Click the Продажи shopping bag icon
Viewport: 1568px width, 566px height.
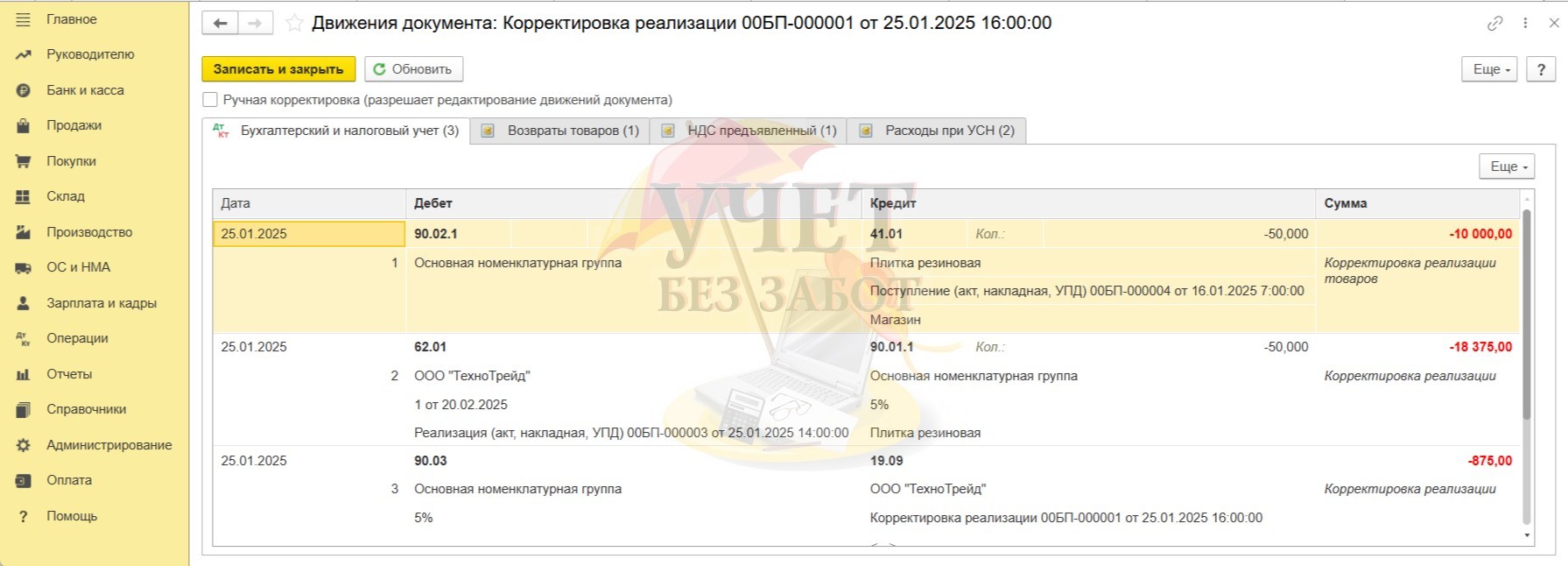pos(24,125)
